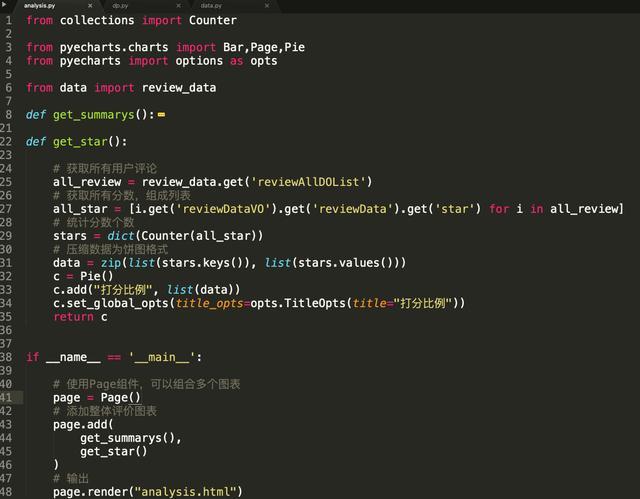Screen dimensions: 640x499
Task: Click the 'reviewDataVO' string on line 27
Action: 223,209
